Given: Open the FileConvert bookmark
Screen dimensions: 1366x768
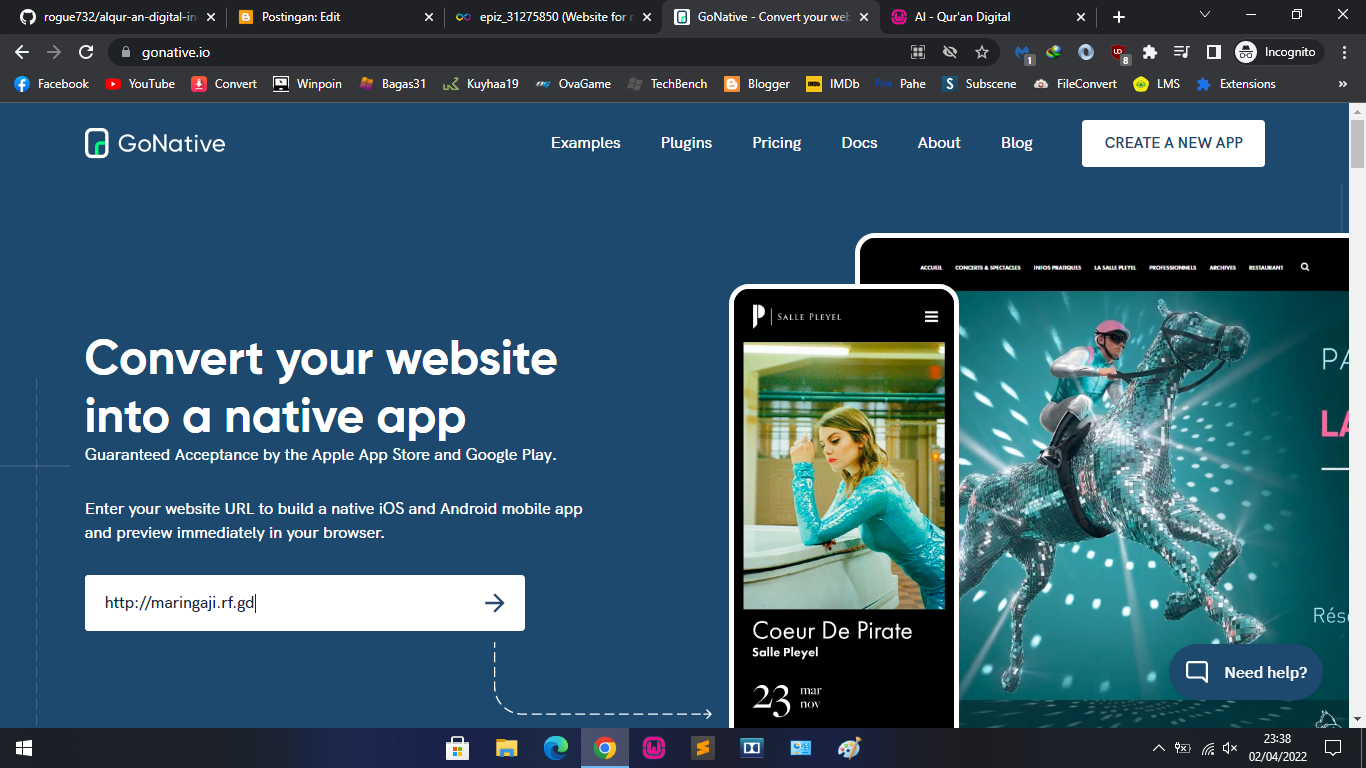Looking at the screenshot, I should pyautogui.click(x=1075, y=84).
